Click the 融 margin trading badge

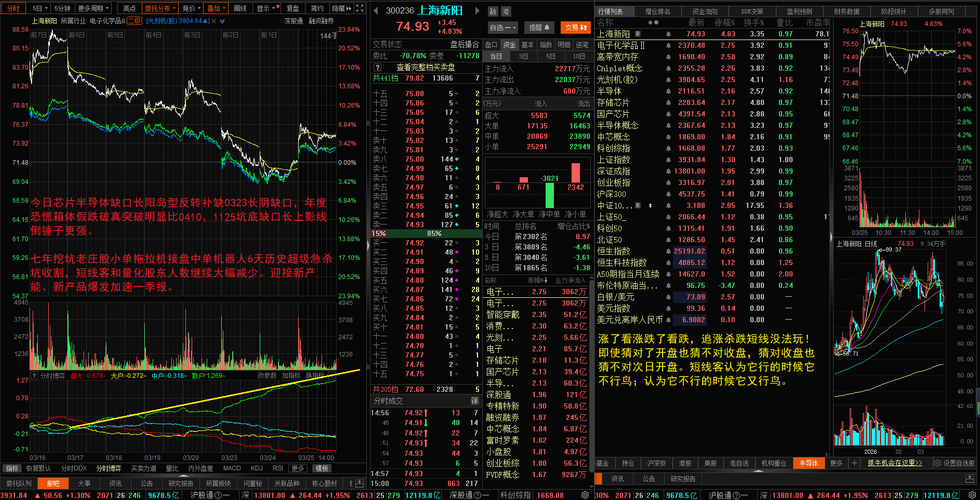(493, 11)
